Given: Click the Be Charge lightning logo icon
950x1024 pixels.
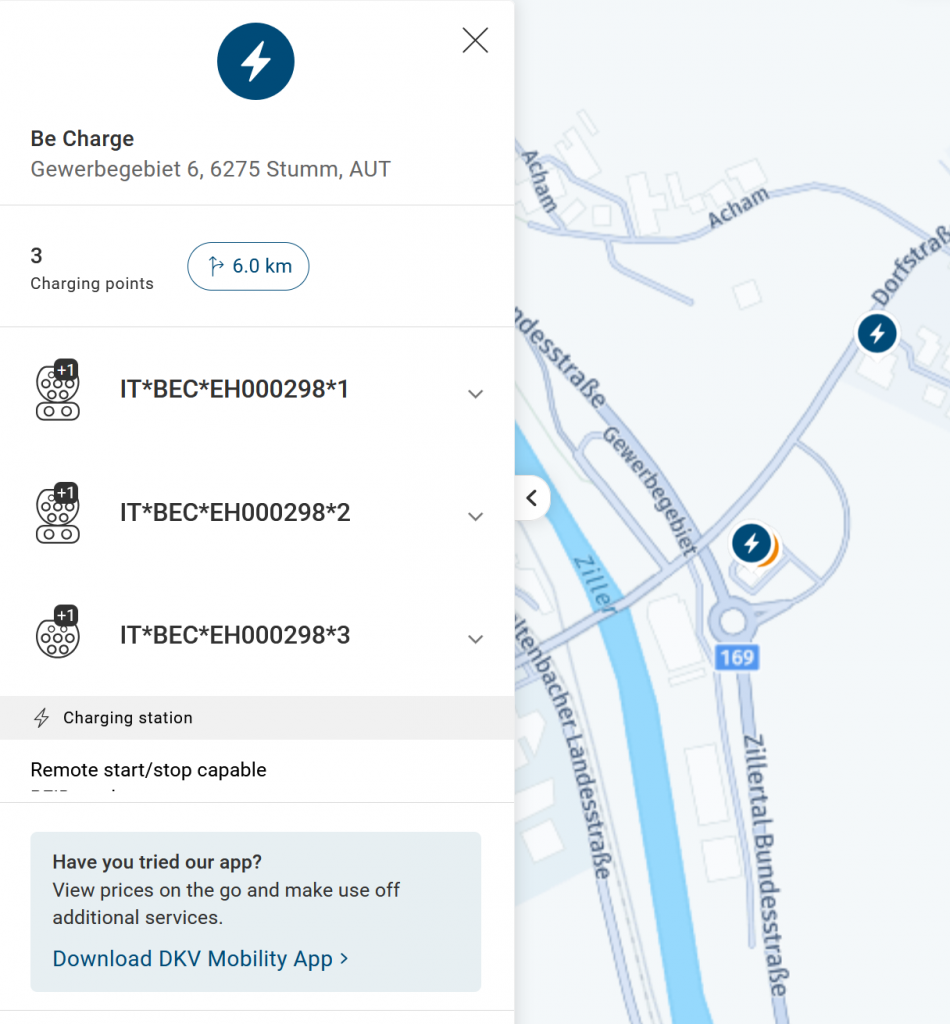Looking at the screenshot, I should 256,62.
